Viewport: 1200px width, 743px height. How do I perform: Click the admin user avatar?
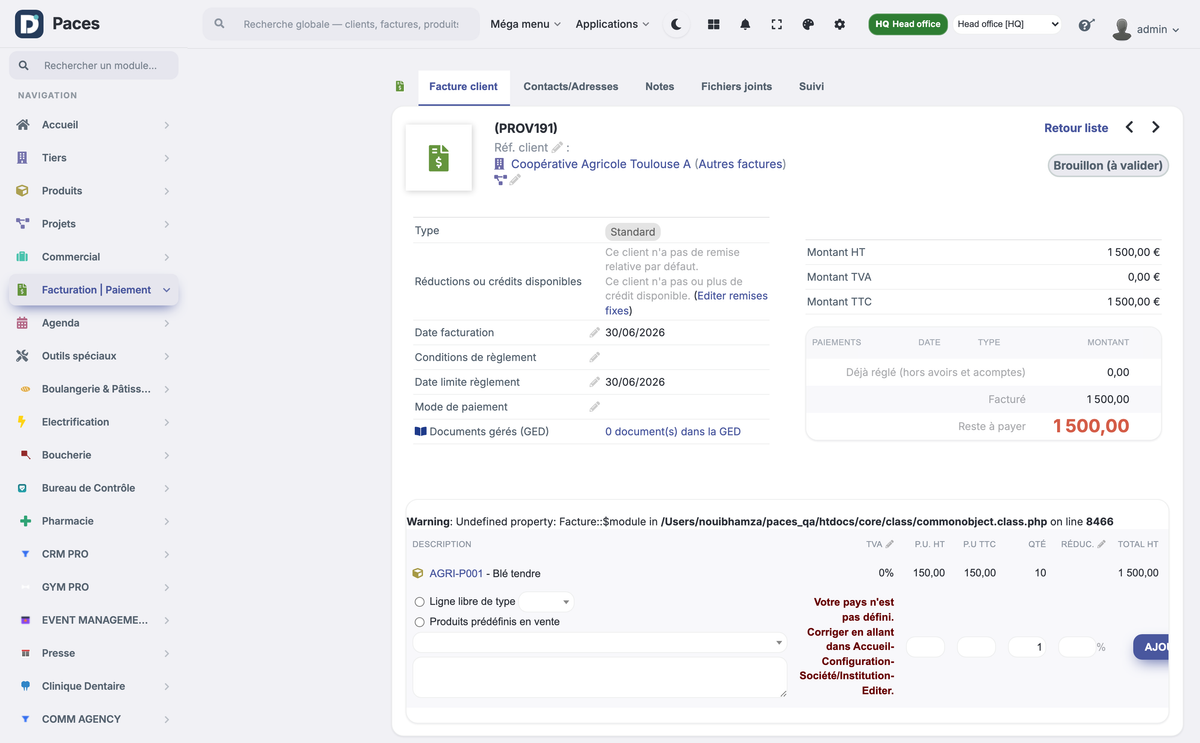click(x=1122, y=29)
